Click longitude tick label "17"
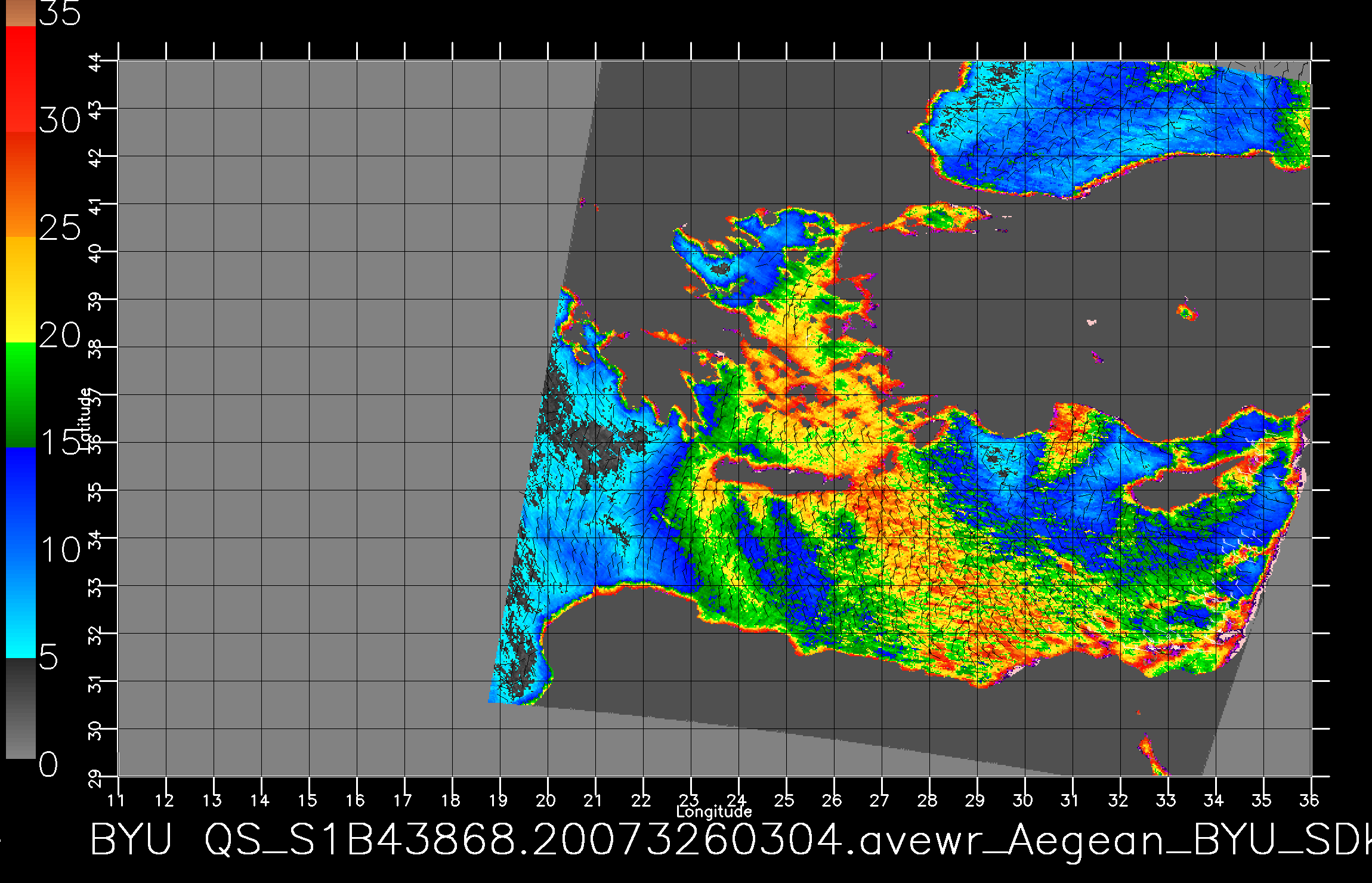The image size is (1372, 883). [x=403, y=800]
